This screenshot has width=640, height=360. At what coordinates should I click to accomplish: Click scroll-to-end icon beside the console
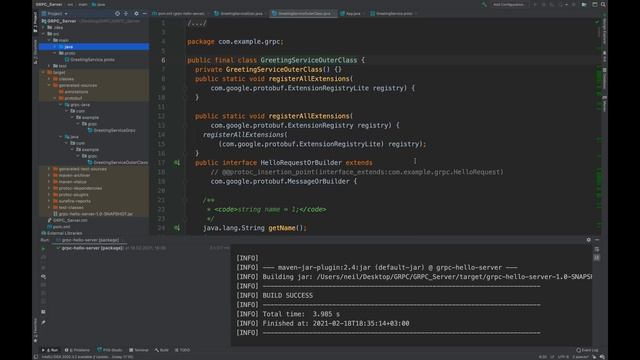(597, 258)
